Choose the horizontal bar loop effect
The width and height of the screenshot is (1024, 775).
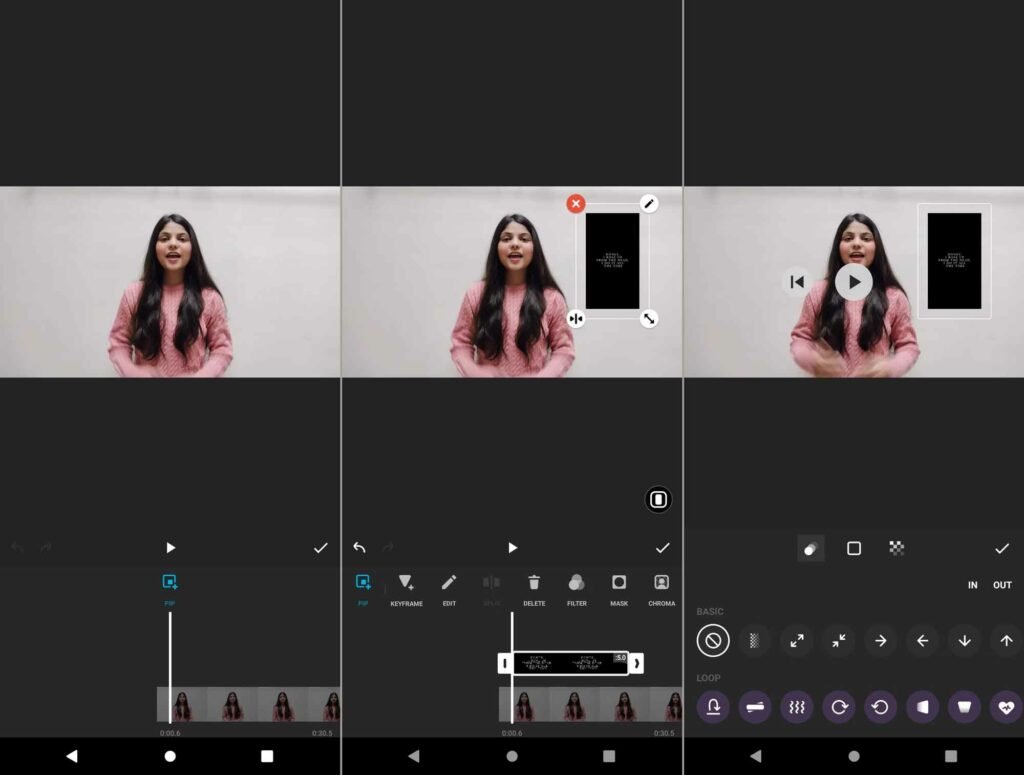coord(755,707)
